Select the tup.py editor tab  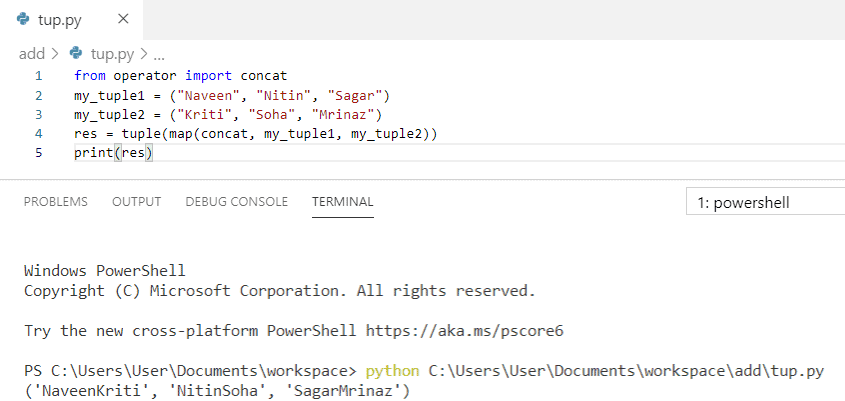coord(72,20)
